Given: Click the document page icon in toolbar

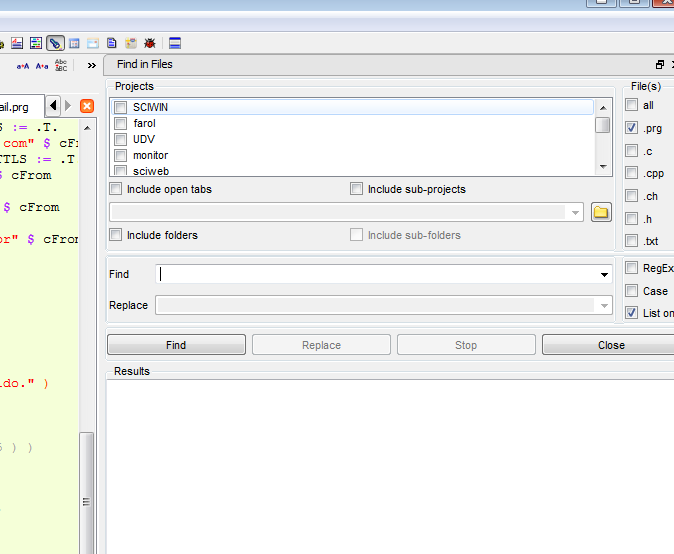Looking at the screenshot, I should (112, 43).
